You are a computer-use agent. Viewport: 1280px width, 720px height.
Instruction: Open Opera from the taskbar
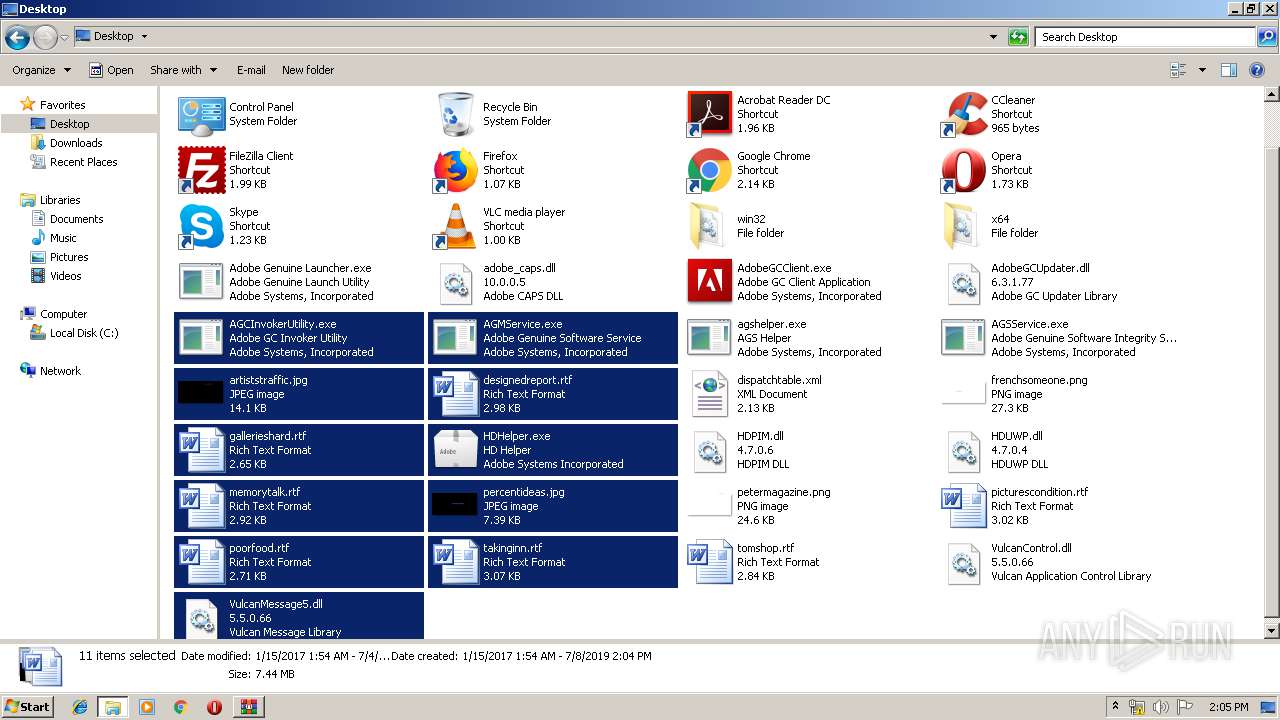pos(214,707)
